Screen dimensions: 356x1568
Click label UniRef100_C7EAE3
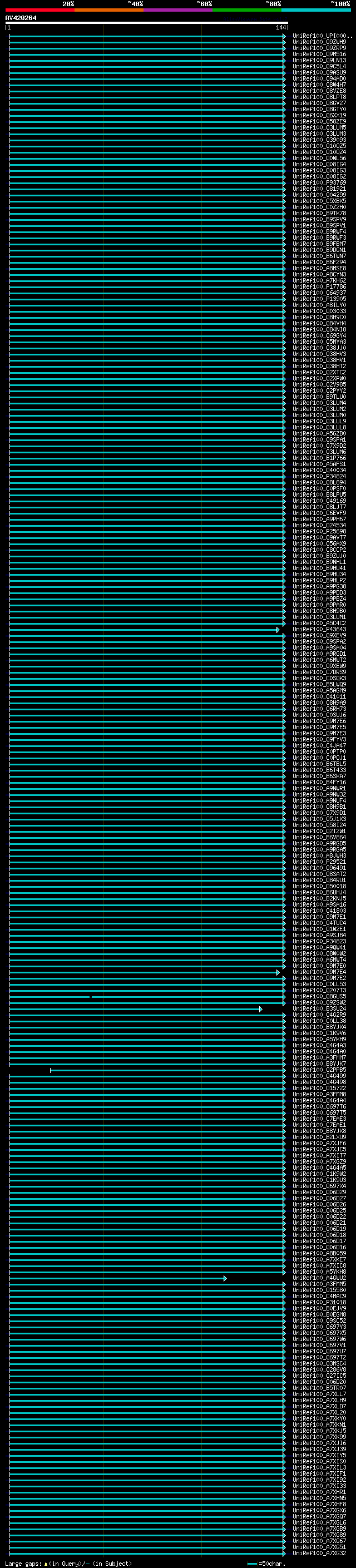tap(319, 1119)
